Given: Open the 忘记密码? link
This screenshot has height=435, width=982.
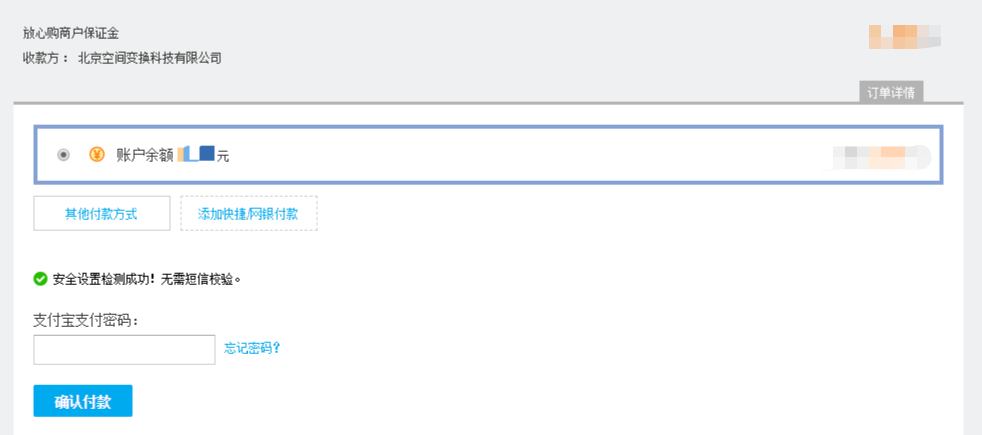Looking at the screenshot, I should [x=252, y=349].
